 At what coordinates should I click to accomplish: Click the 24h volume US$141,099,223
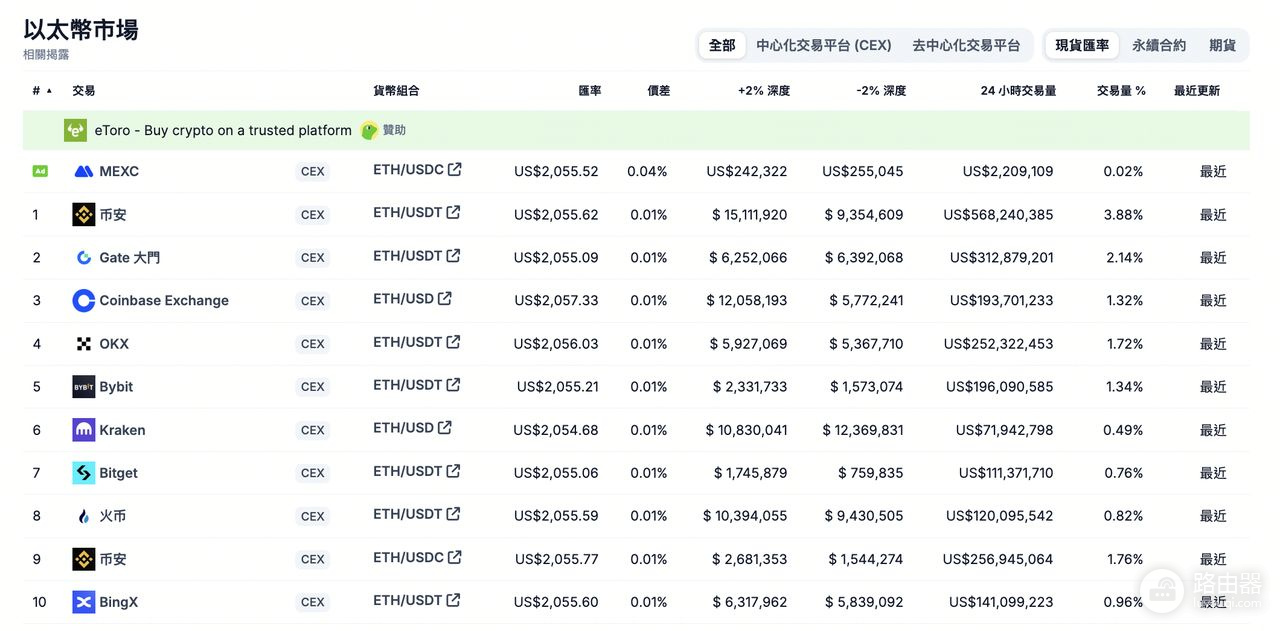pyautogui.click(x=1001, y=602)
